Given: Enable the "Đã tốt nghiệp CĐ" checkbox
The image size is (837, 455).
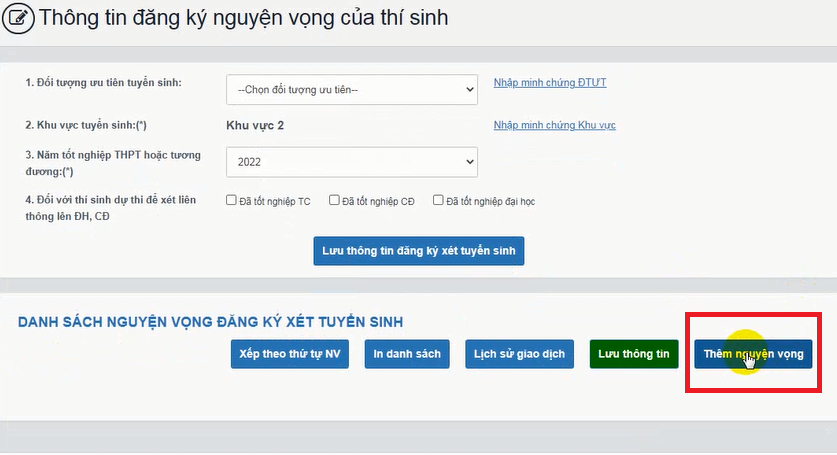Looking at the screenshot, I should 335,200.
